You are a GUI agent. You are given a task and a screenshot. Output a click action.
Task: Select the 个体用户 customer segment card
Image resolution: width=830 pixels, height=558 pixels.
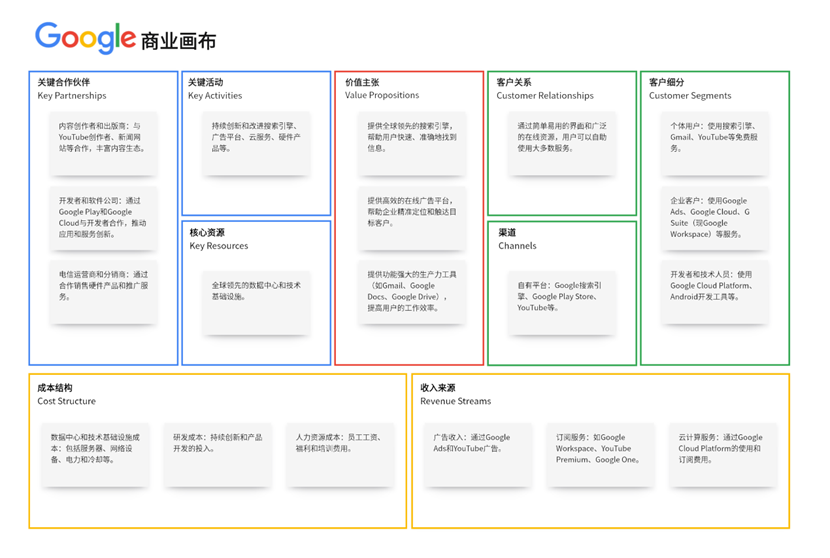[x=714, y=138]
